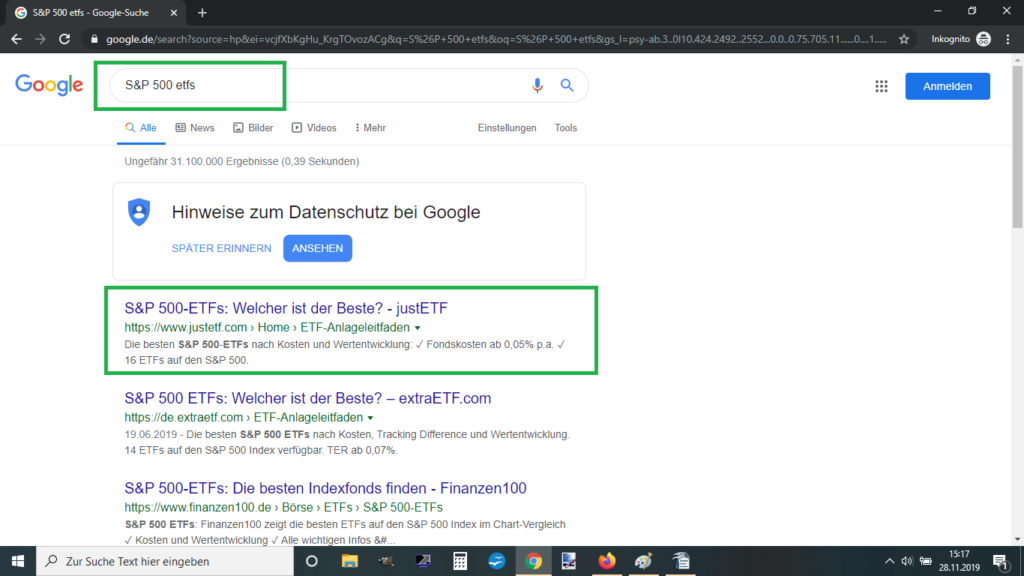Choose SPÄTER ERINNERN in privacy notice
This screenshot has width=1024, height=576.
(221, 248)
